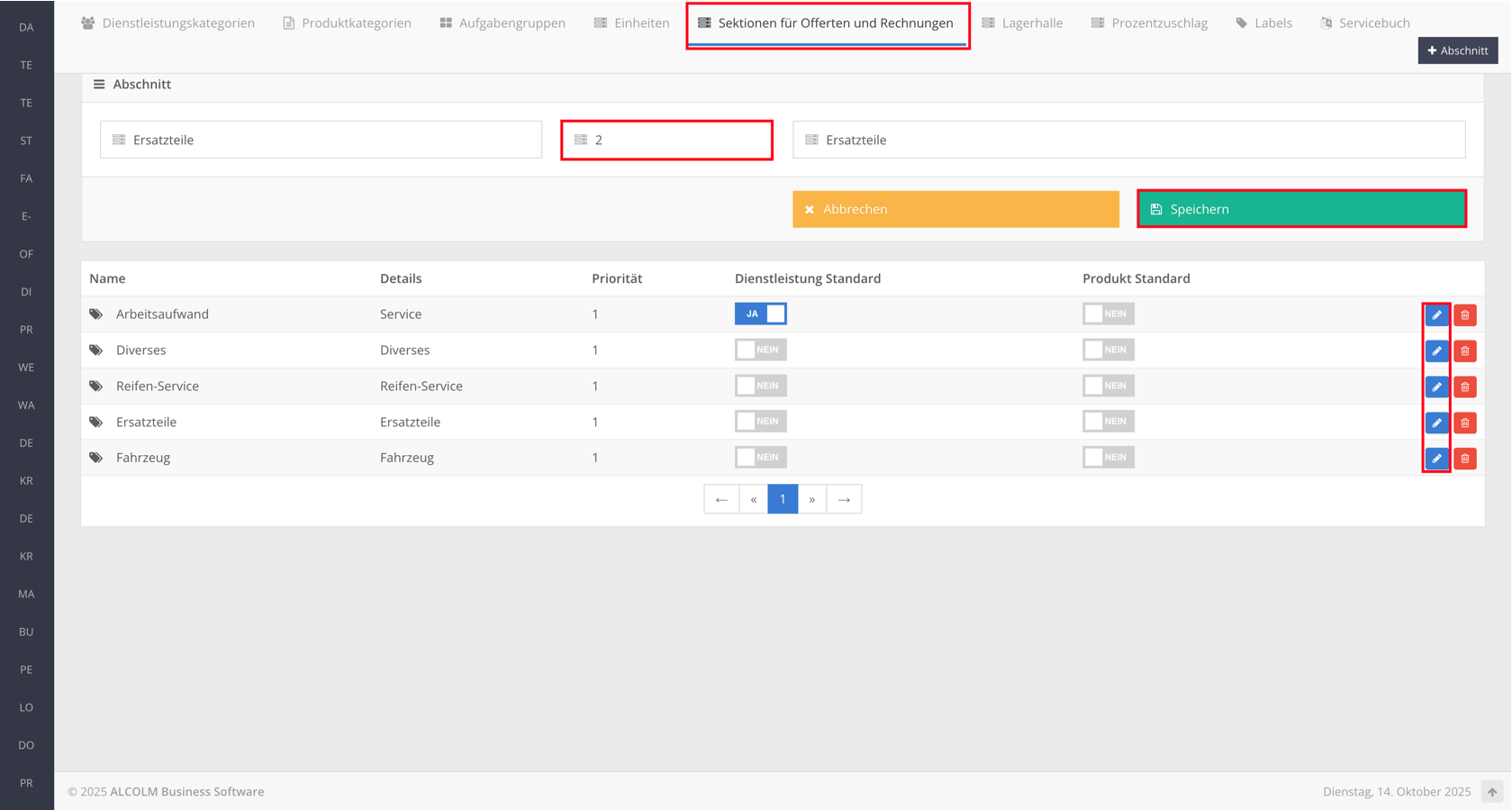This screenshot has height=810, width=1512.
Task: Delete the Ersatzteile row using trash icon
Action: coord(1465,423)
